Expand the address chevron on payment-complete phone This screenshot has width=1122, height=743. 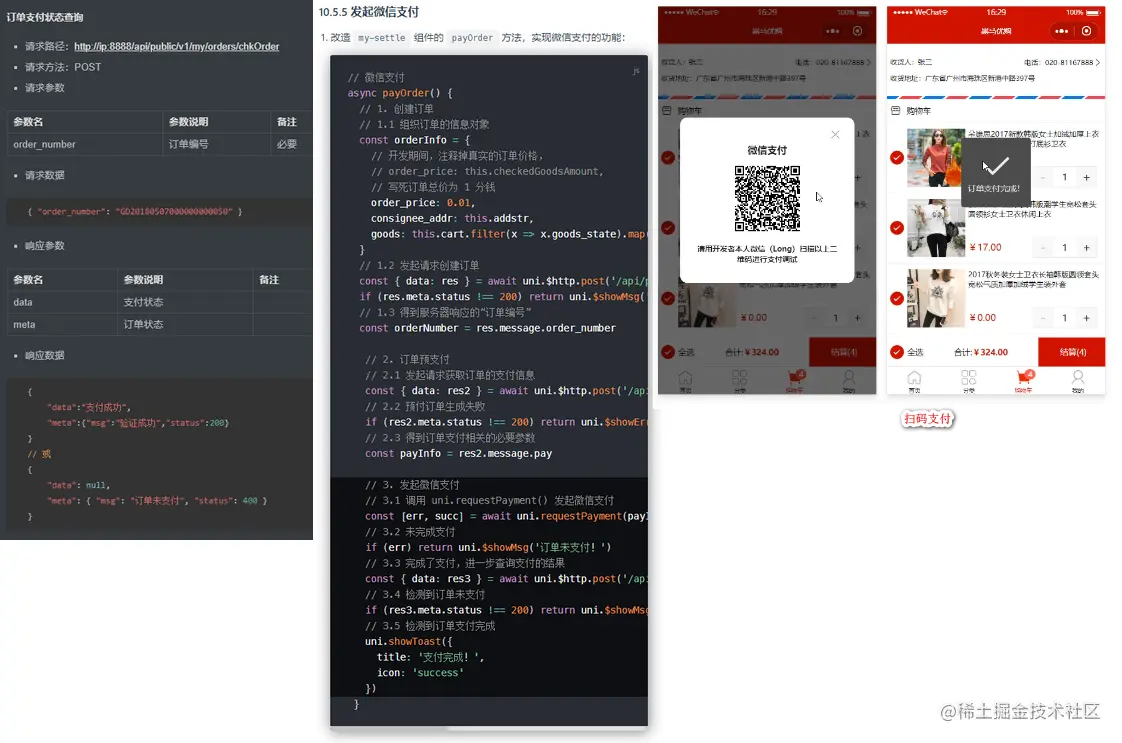(1098, 62)
